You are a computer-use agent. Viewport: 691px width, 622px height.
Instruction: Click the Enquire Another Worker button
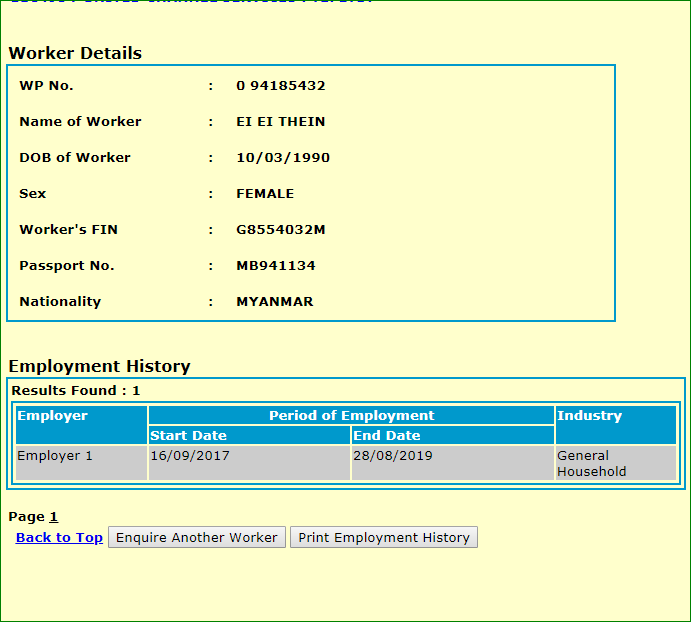(197, 537)
